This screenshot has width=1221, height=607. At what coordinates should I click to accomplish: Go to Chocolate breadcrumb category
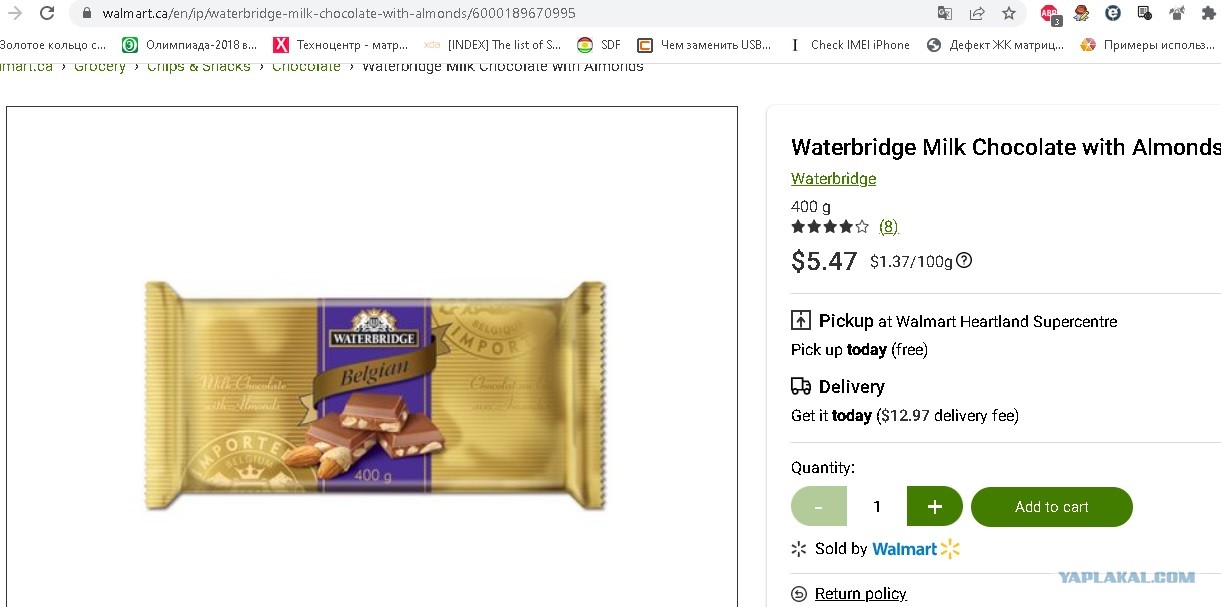306,66
